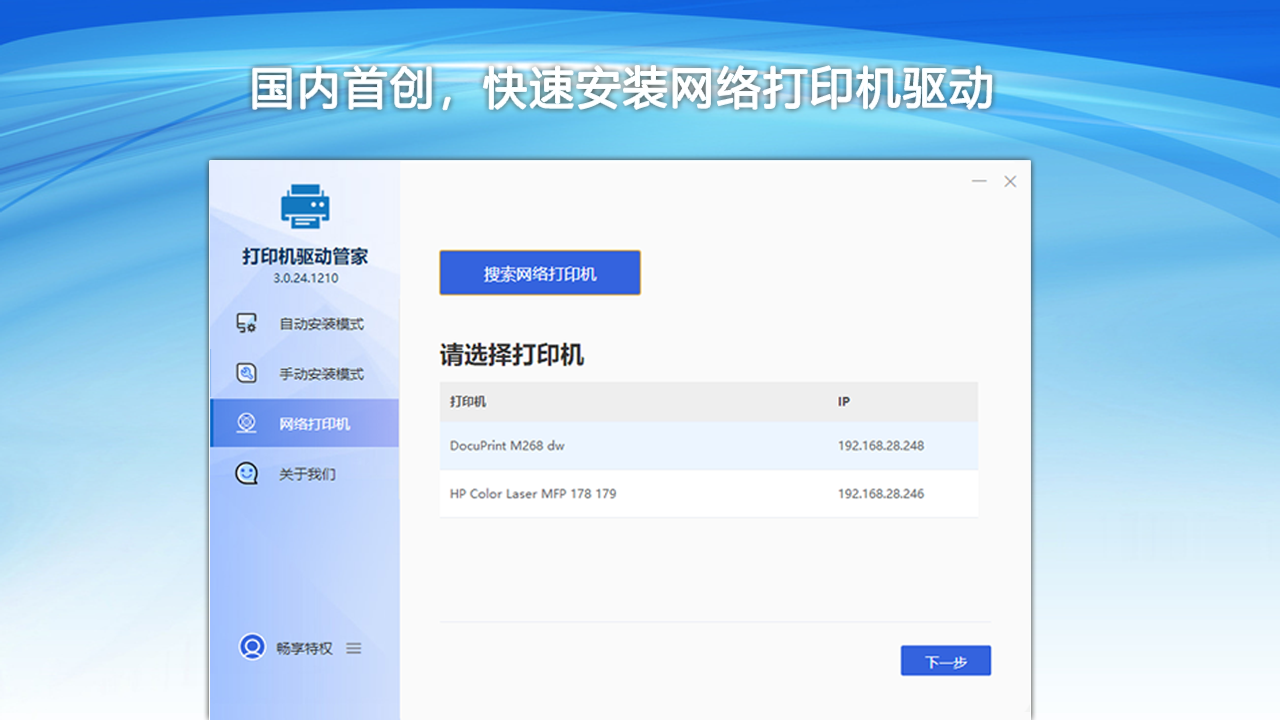Viewport: 1280px width, 720px height.
Task: Click version number 3.0.24.1210 text
Action: tap(306, 277)
